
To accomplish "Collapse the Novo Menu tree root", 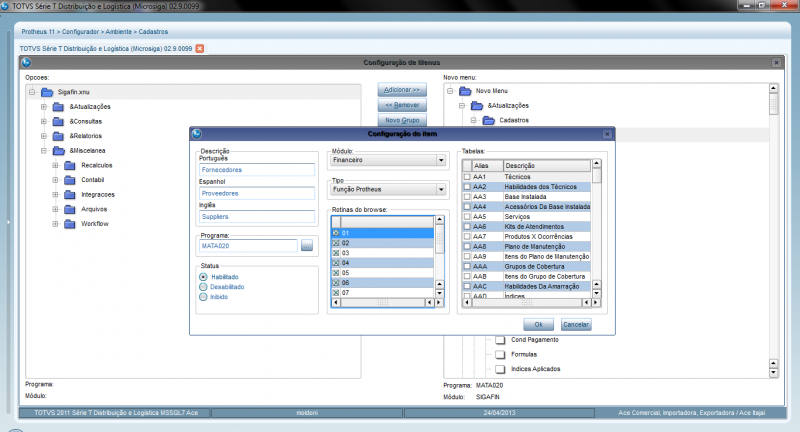I will click(450, 91).
